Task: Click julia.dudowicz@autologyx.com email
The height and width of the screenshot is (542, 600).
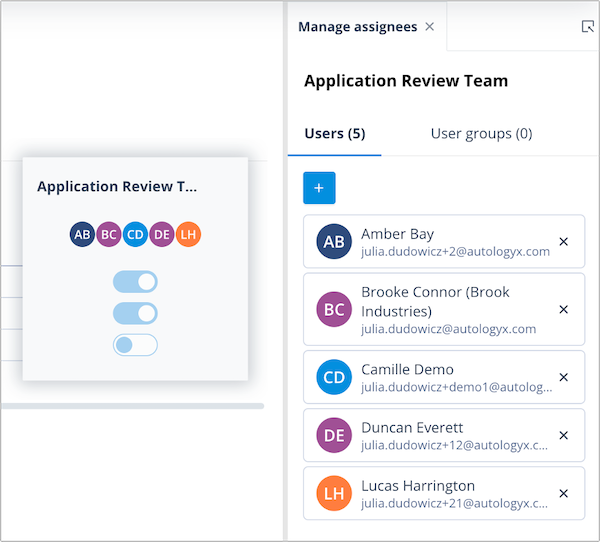Action: [448, 329]
